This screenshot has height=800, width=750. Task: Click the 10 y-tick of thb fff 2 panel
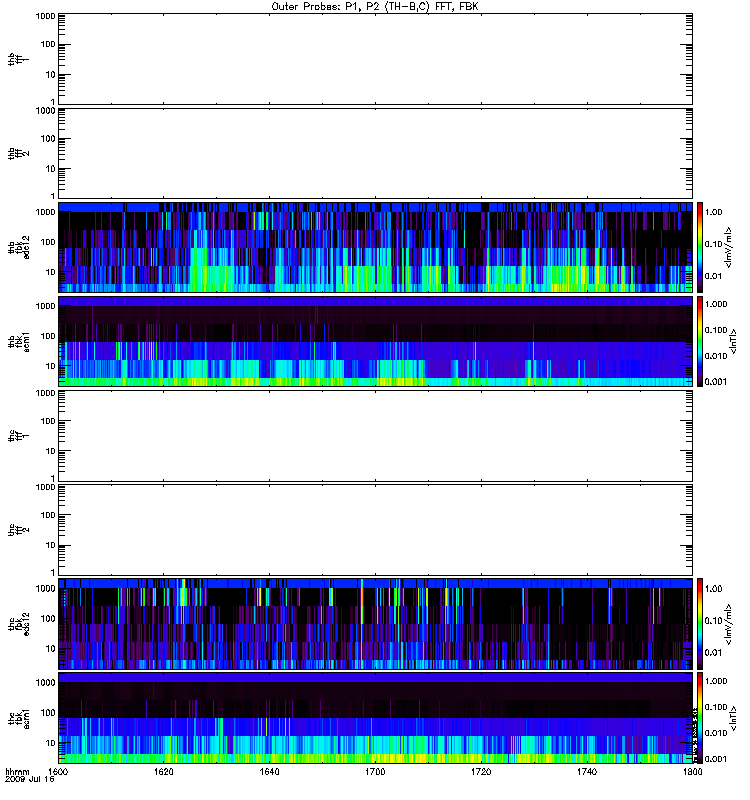pyautogui.click(x=51, y=169)
